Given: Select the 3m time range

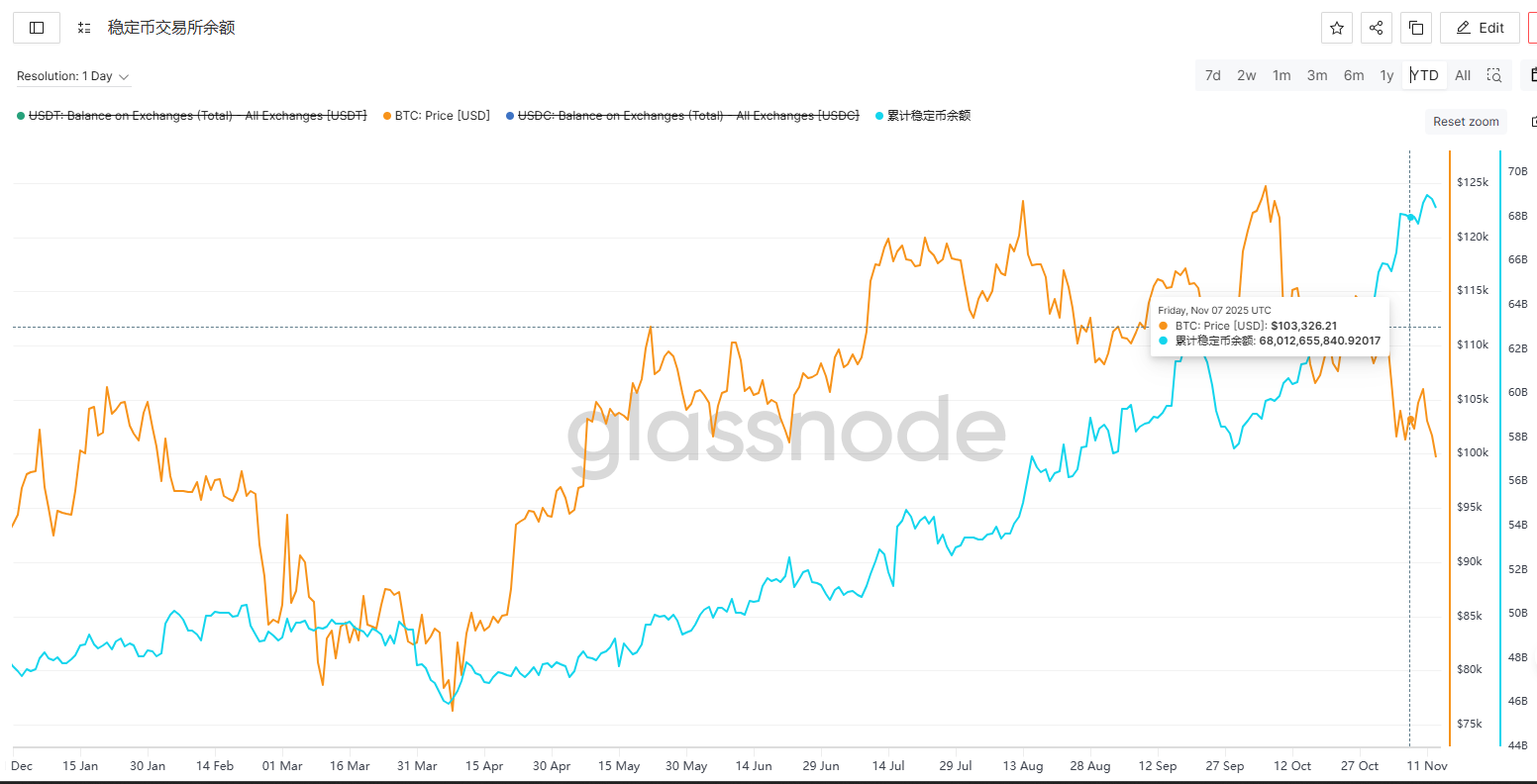Looking at the screenshot, I should click(x=1317, y=75).
